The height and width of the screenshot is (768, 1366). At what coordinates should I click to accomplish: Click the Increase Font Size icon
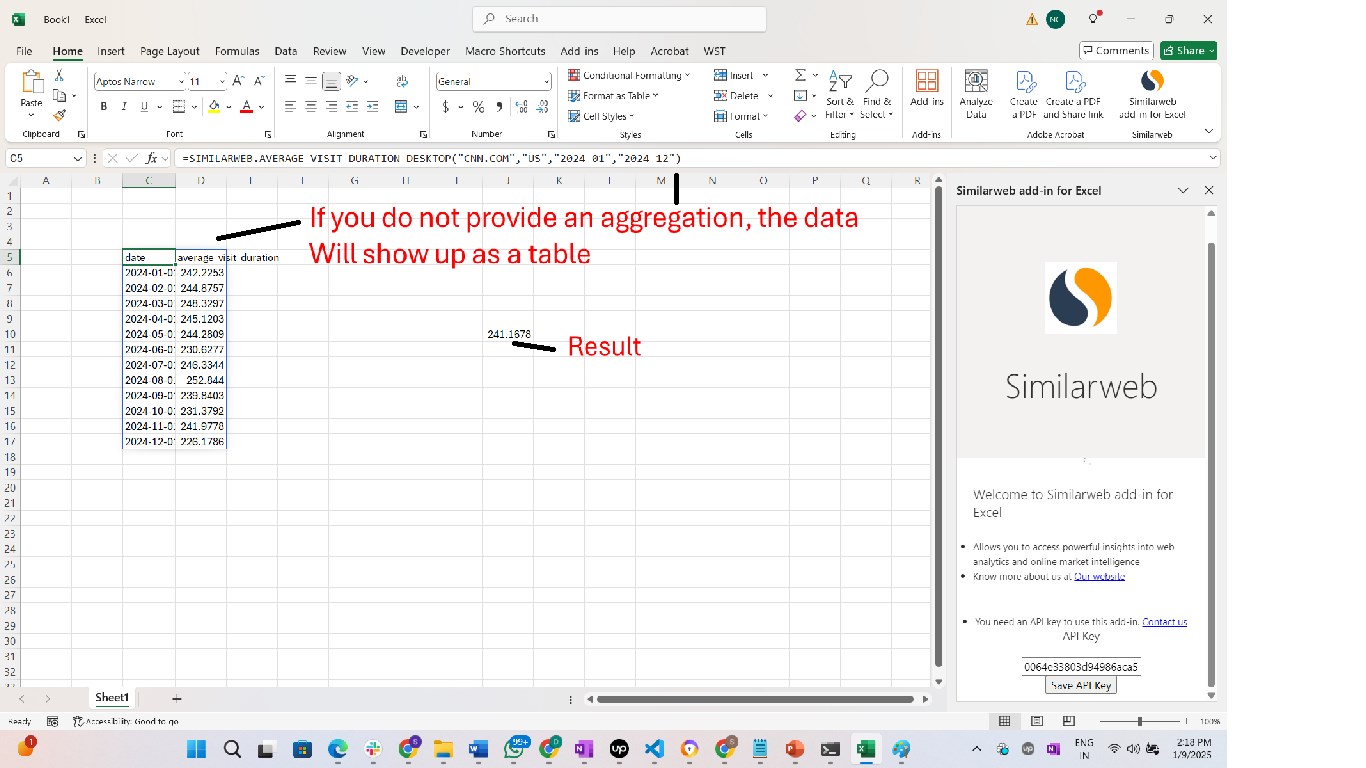pyautogui.click(x=238, y=81)
